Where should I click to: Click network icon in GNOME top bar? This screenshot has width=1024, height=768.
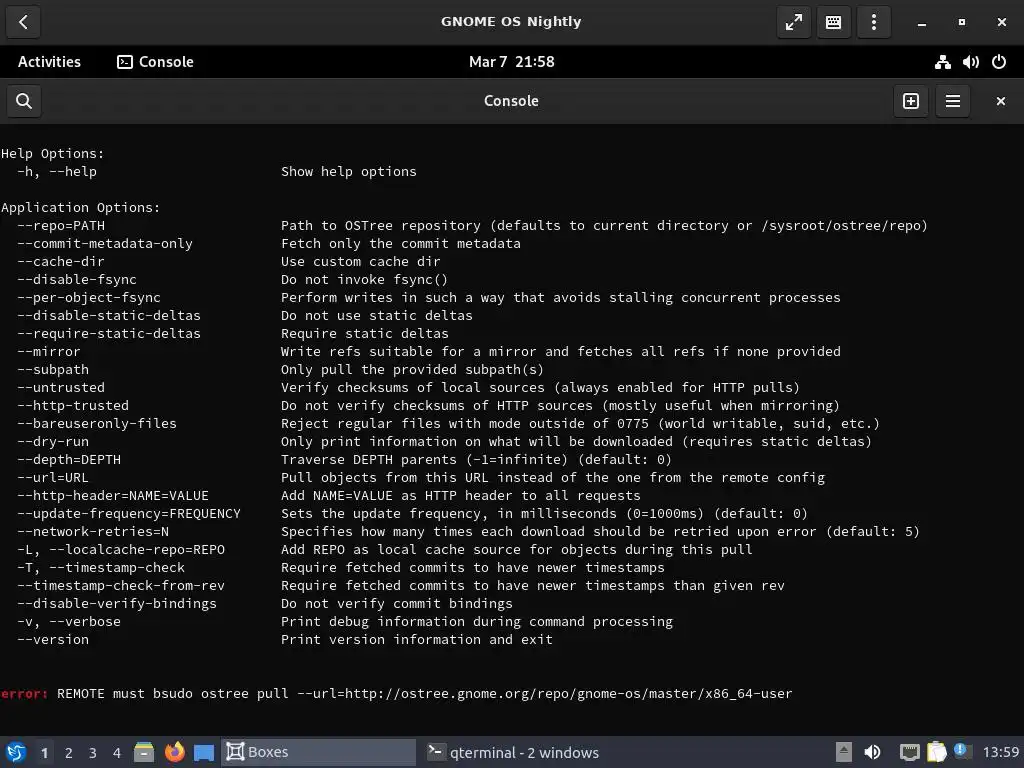[942, 62]
